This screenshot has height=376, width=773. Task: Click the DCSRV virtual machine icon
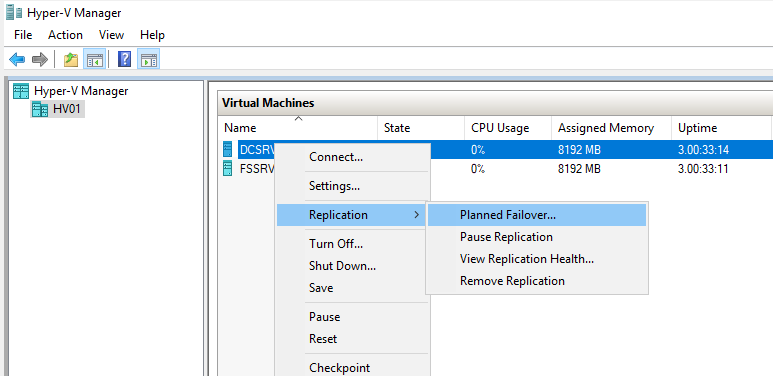[227, 149]
